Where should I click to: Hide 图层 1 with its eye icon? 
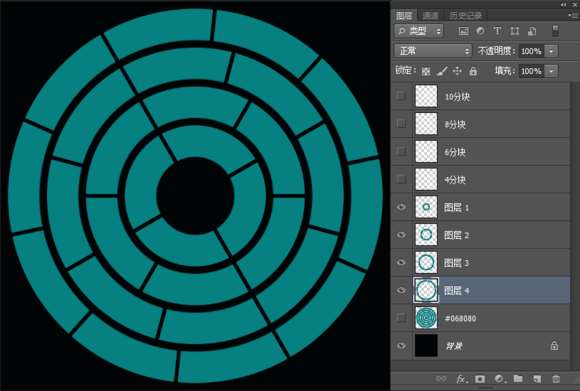click(401, 207)
